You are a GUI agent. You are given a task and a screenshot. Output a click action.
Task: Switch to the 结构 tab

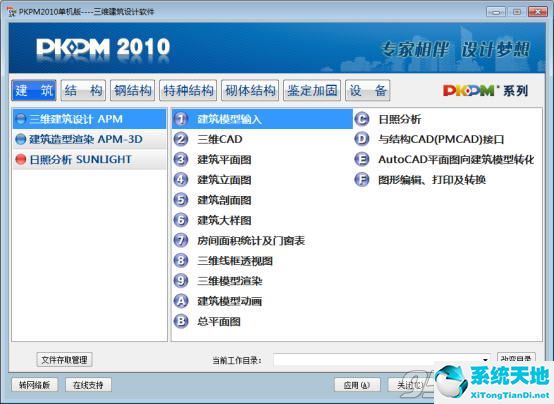[83, 90]
